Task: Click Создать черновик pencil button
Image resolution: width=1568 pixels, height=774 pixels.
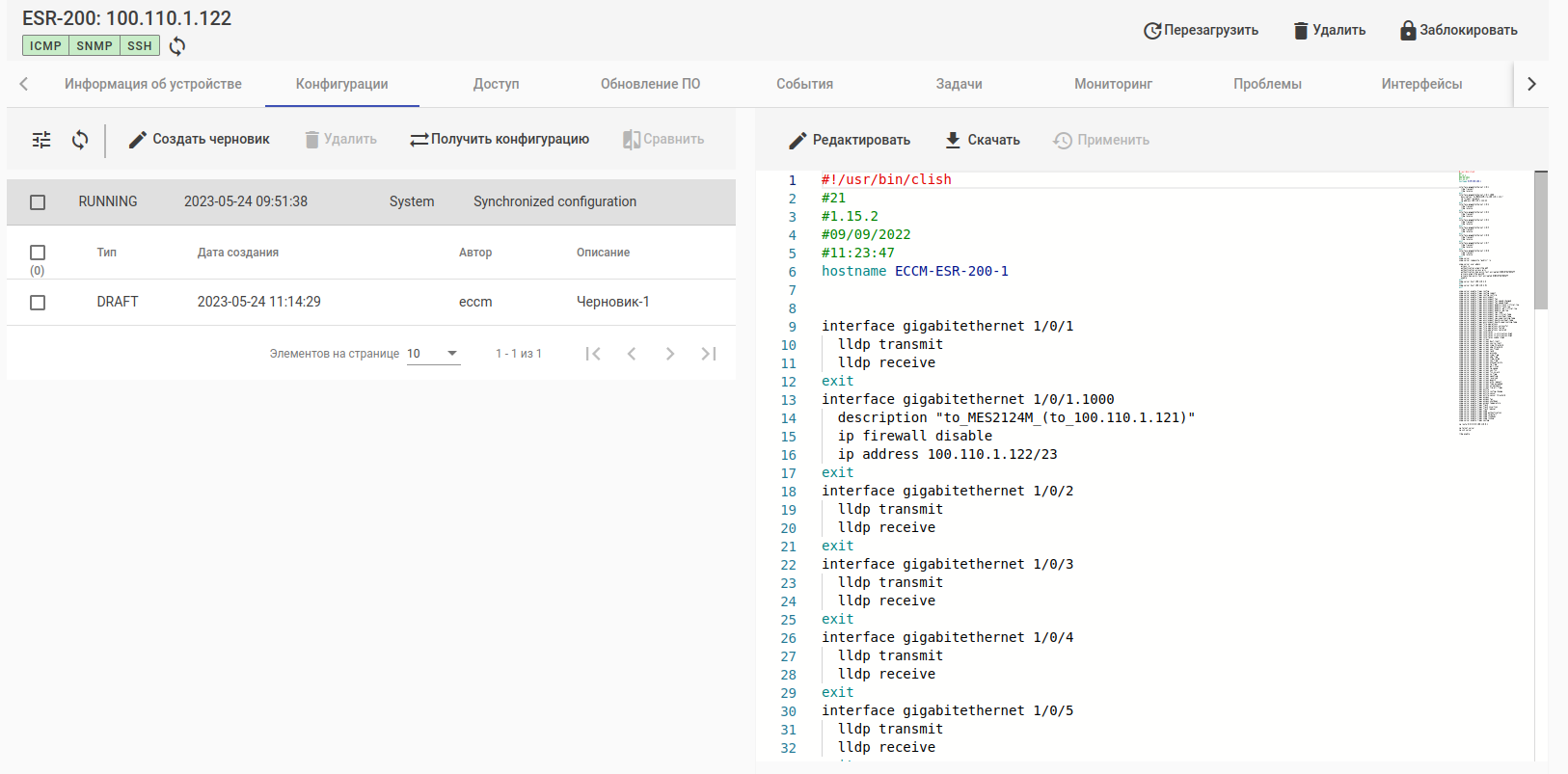Action: pos(200,140)
